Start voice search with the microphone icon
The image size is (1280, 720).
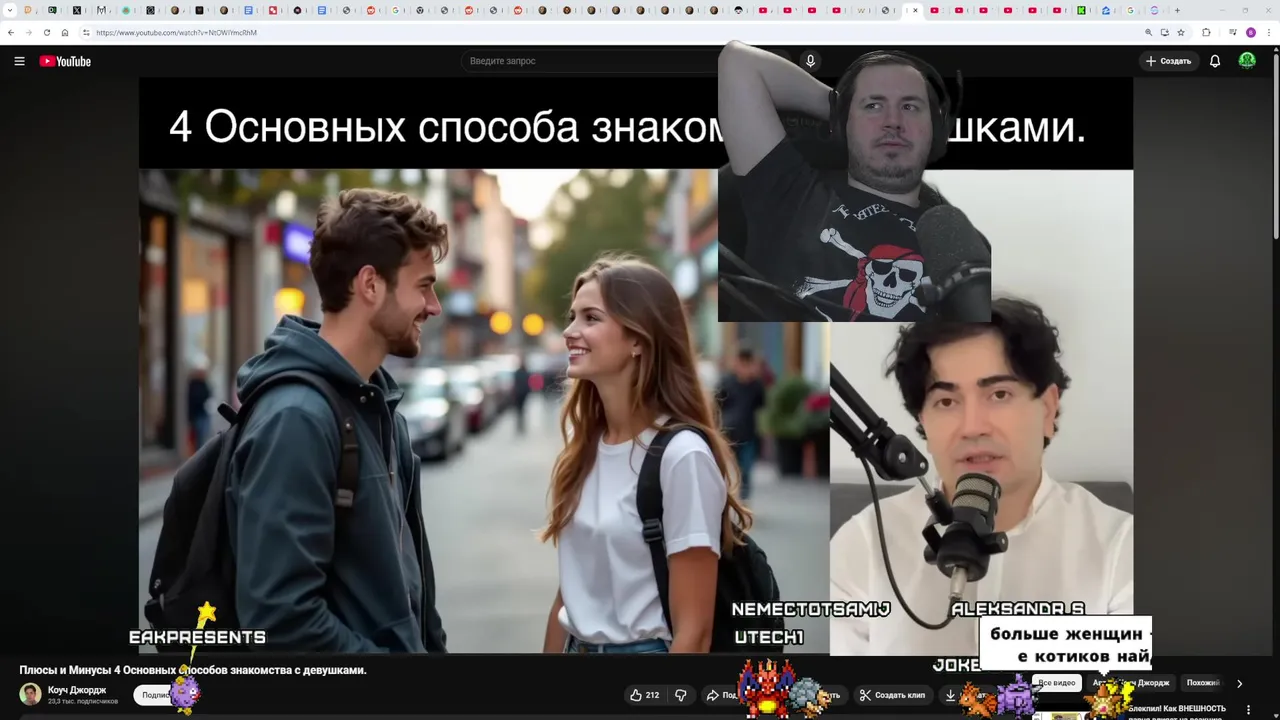point(810,61)
